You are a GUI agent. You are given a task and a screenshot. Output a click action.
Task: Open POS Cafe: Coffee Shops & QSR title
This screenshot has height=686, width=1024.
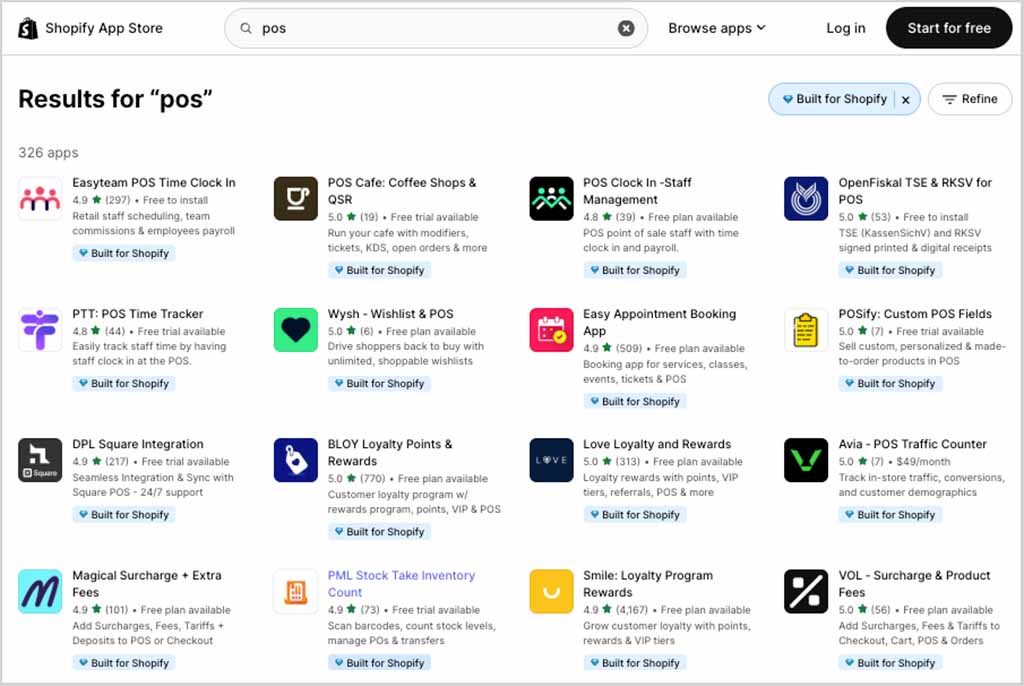pyautogui.click(x=402, y=191)
